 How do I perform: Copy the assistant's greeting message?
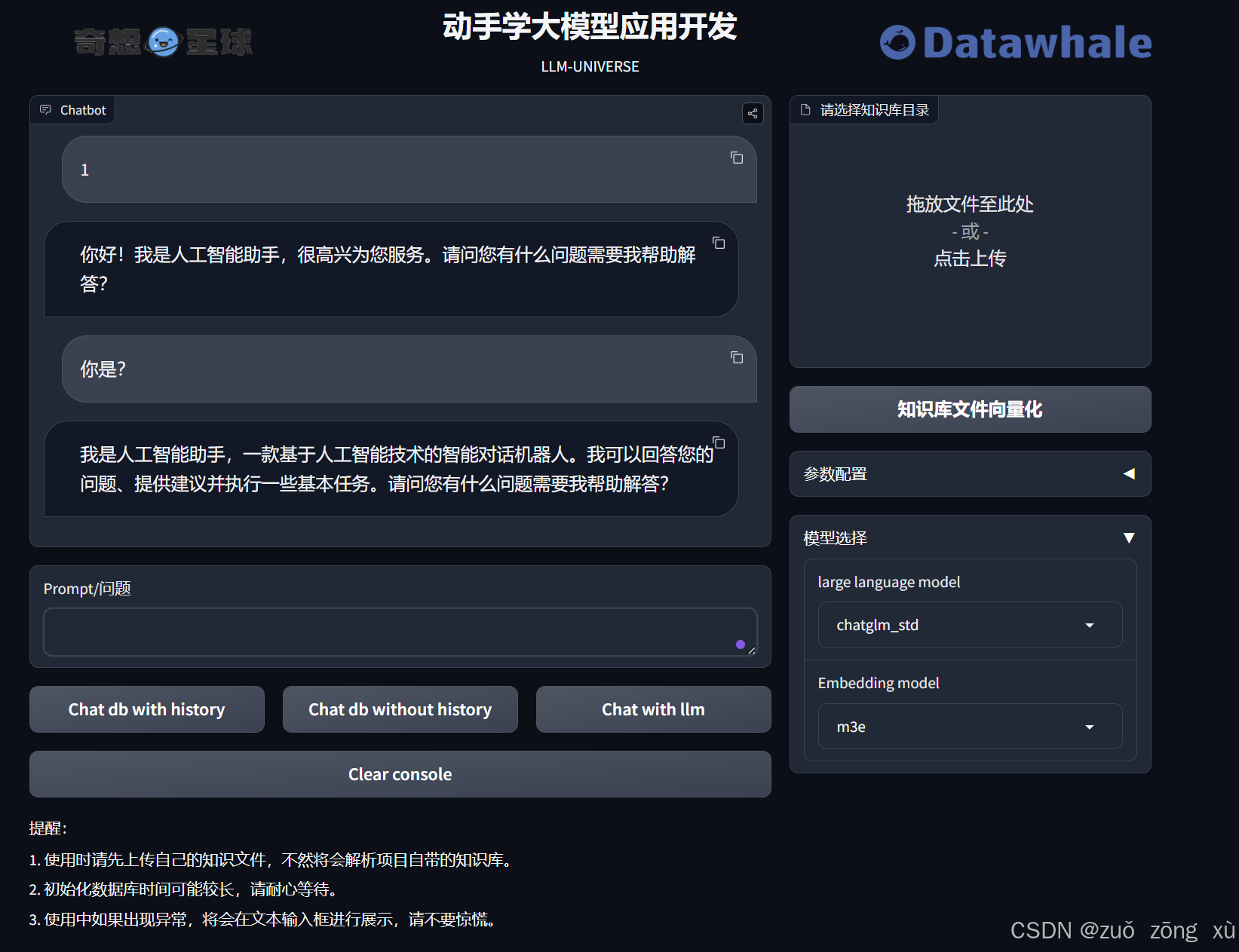point(717,243)
